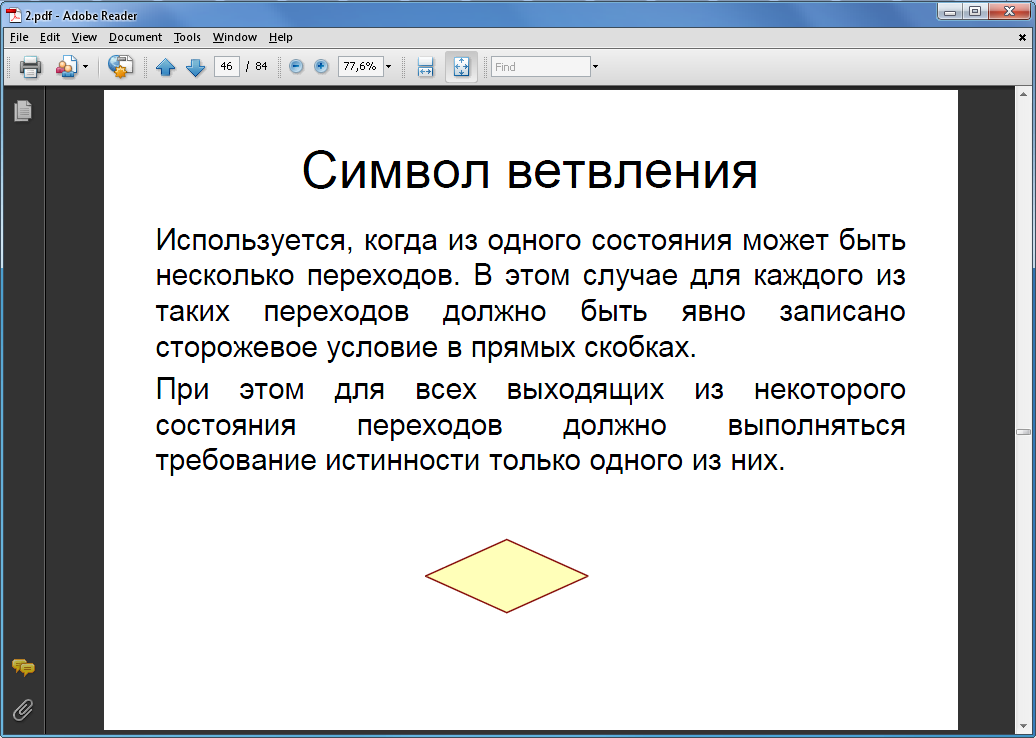Open the zoom level dropdown arrow
Screen dimensions: 1036x738
[388, 67]
